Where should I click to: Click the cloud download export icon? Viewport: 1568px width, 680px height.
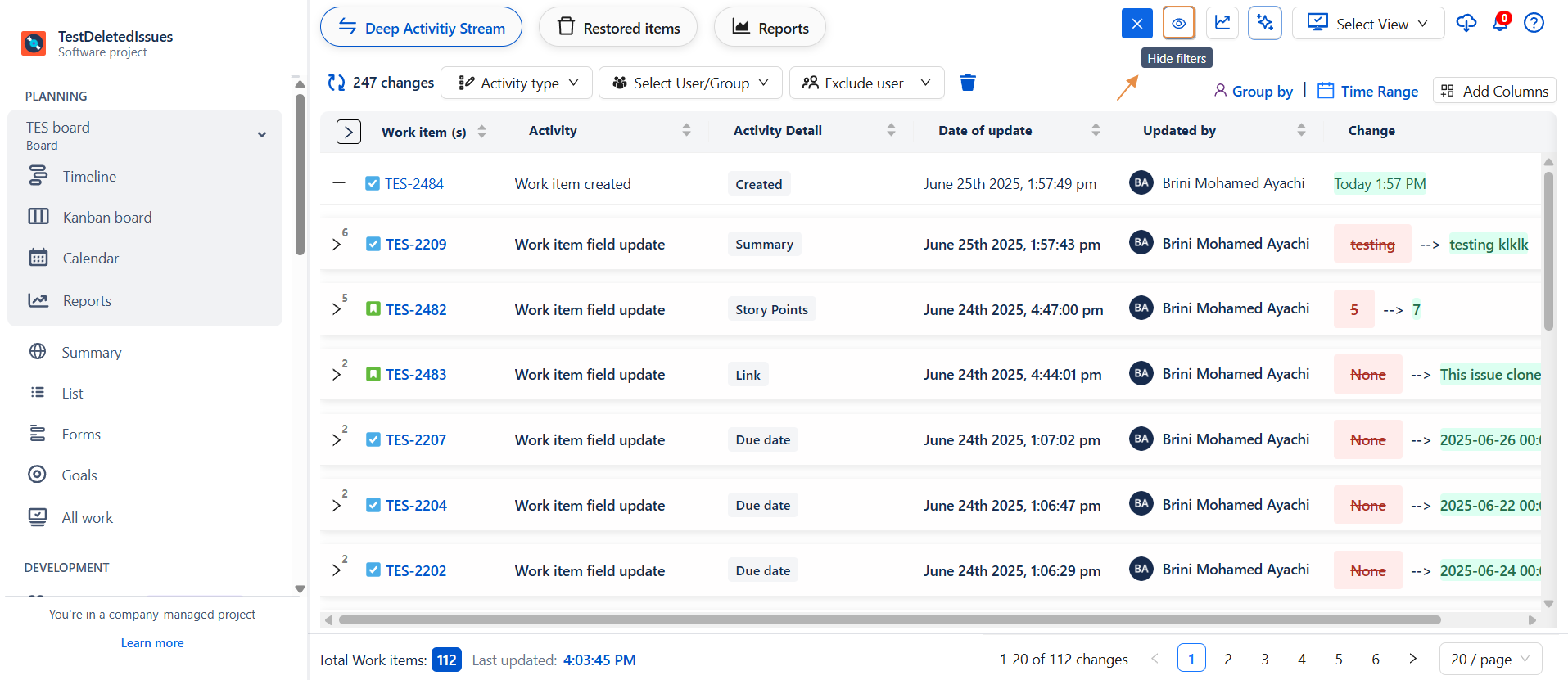click(x=1466, y=23)
